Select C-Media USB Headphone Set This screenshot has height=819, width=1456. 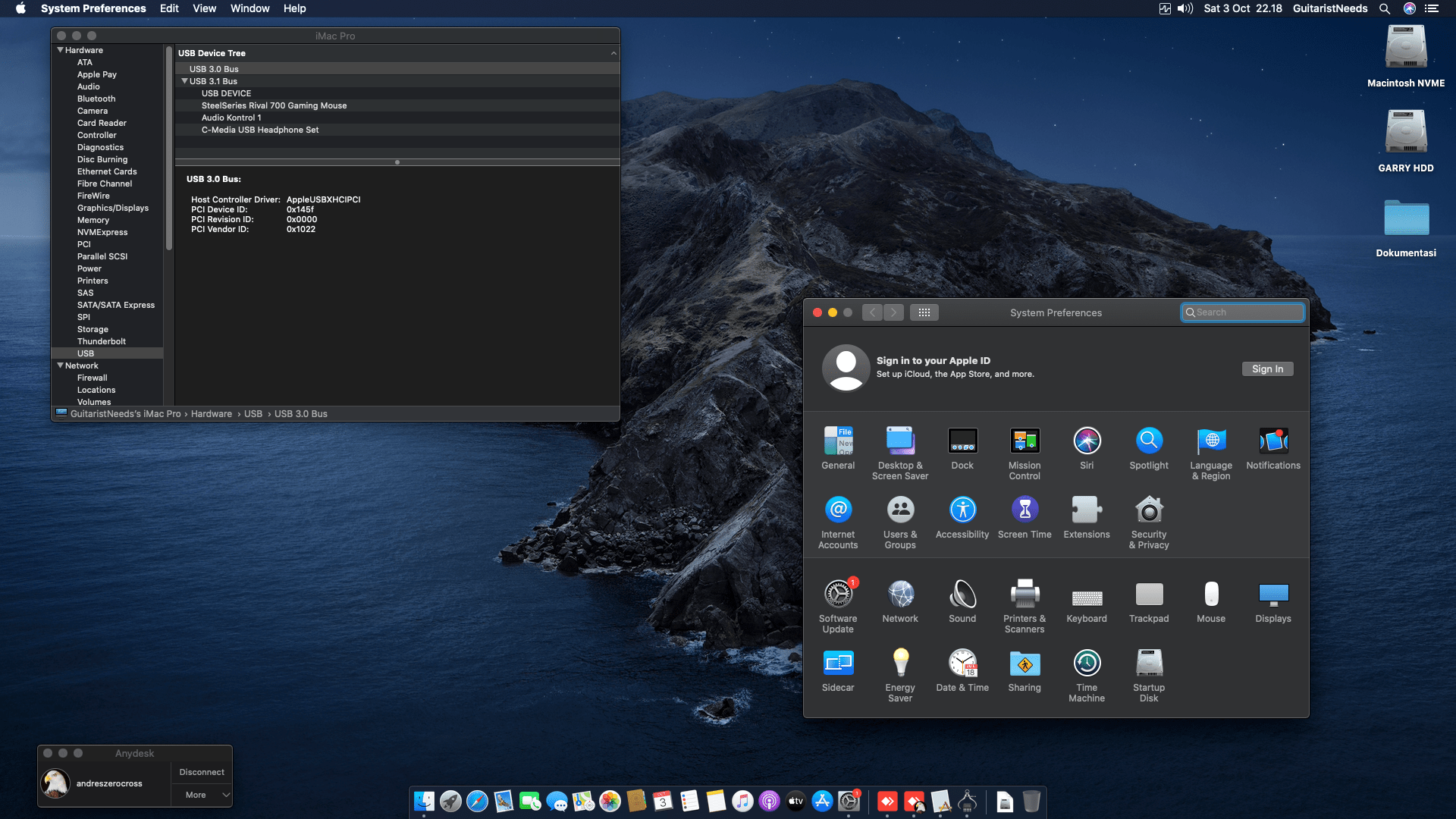397,130
